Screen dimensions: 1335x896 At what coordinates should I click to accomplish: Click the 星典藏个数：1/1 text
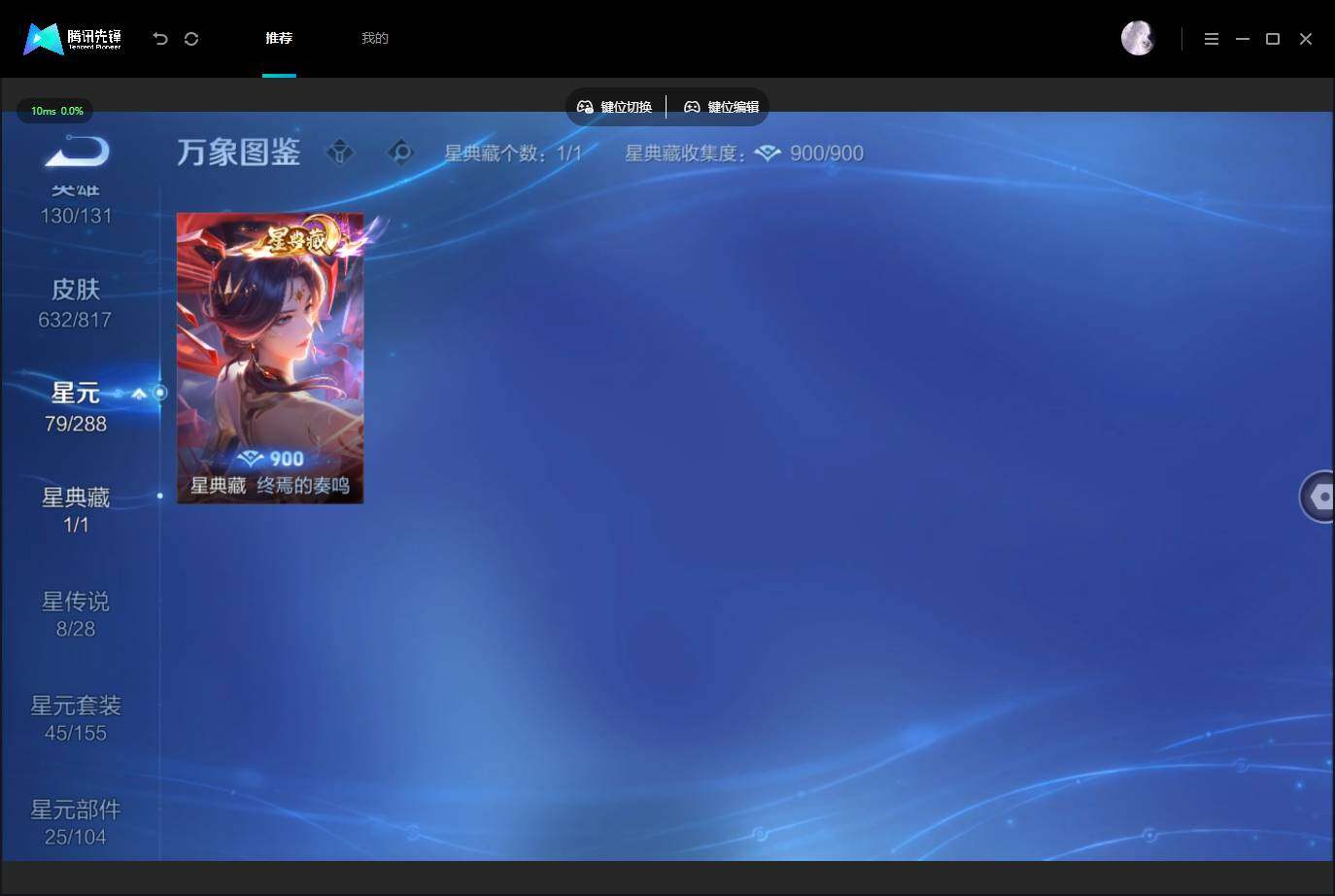[513, 154]
